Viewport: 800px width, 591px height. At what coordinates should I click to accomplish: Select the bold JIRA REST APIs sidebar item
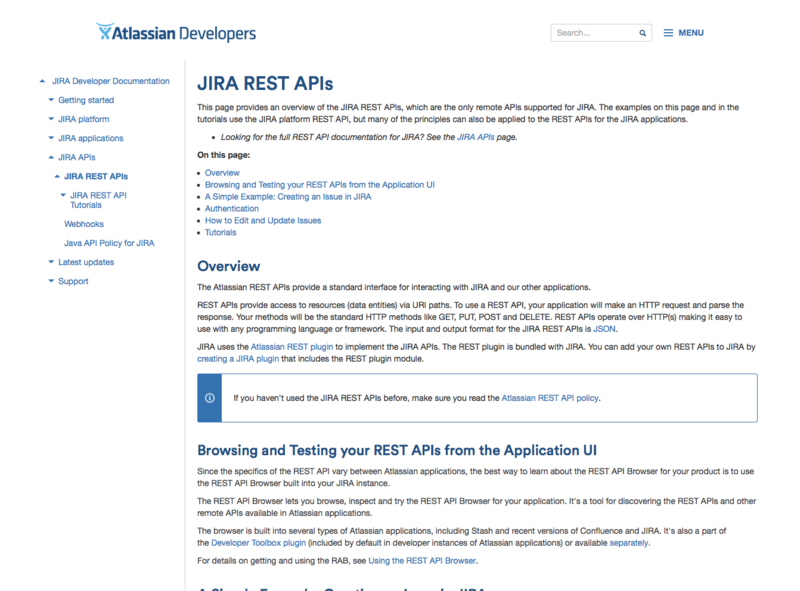click(x=96, y=176)
